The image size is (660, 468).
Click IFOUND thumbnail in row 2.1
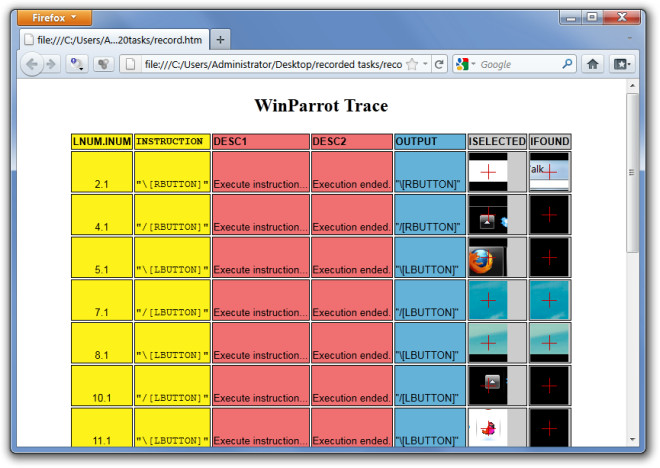549,172
